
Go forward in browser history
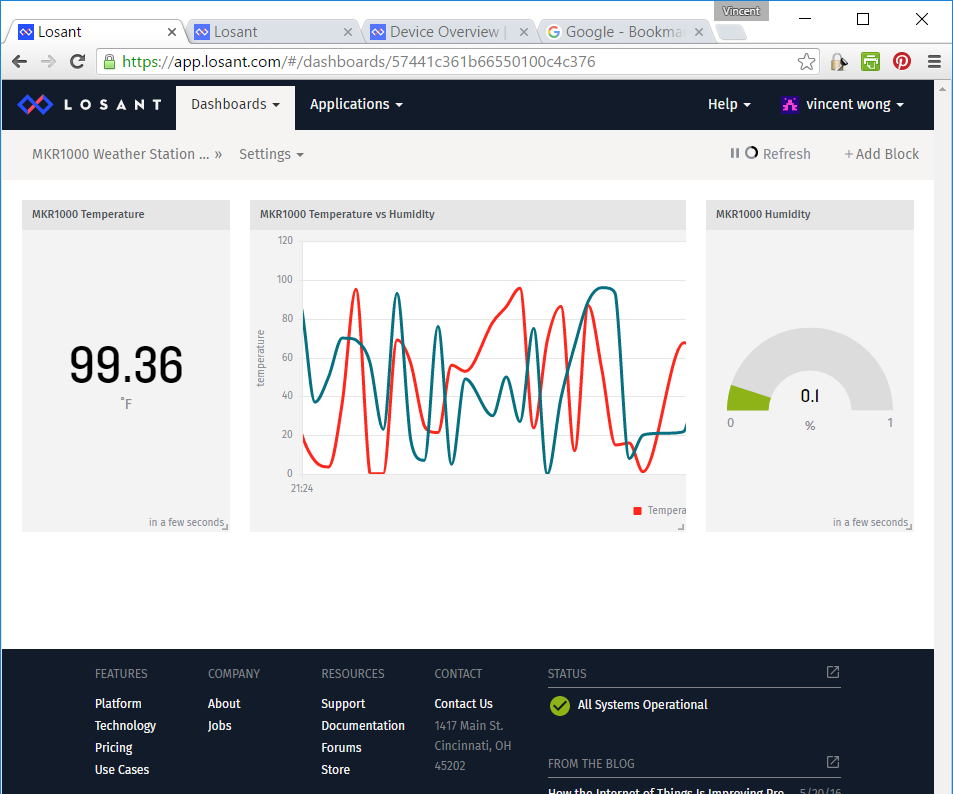click(x=48, y=61)
